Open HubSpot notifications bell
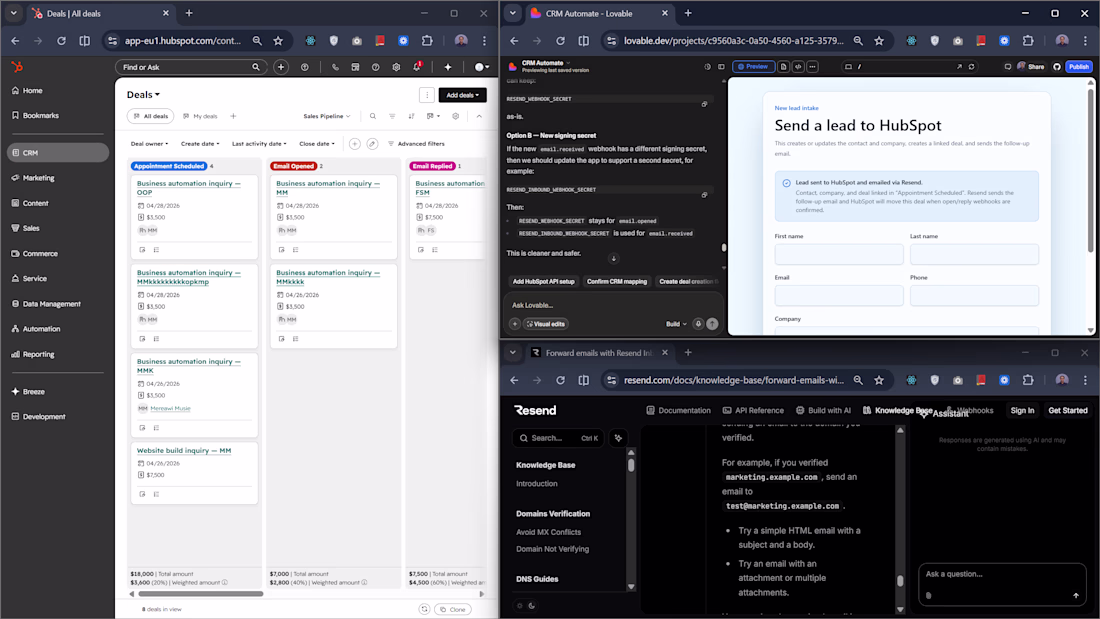 click(x=417, y=67)
